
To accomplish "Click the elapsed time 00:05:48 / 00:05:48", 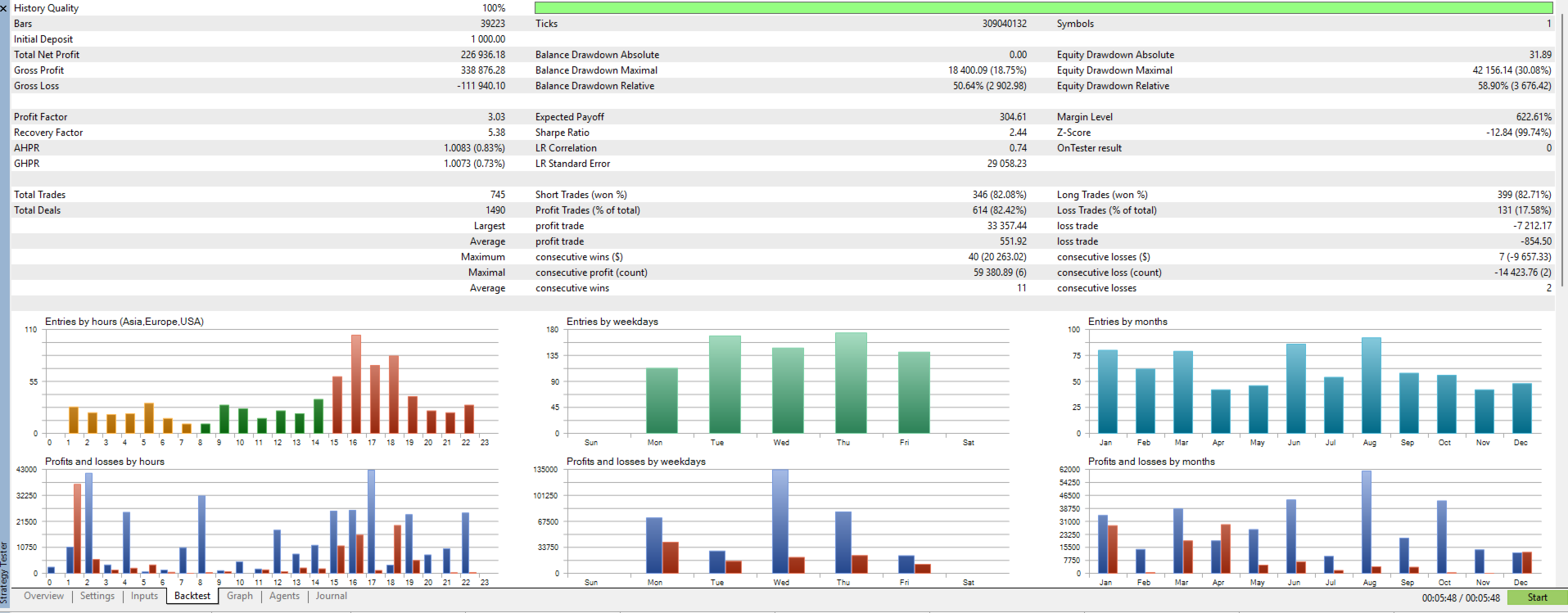I will 1461,598.
